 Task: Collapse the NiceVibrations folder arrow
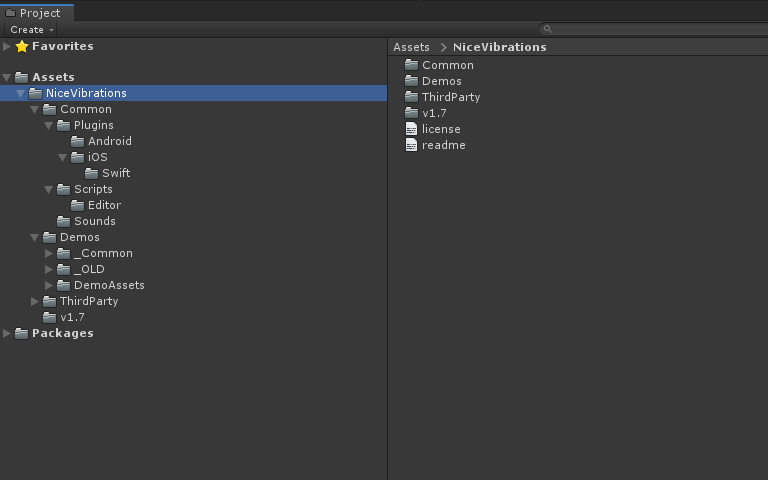pyautogui.click(x=21, y=93)
